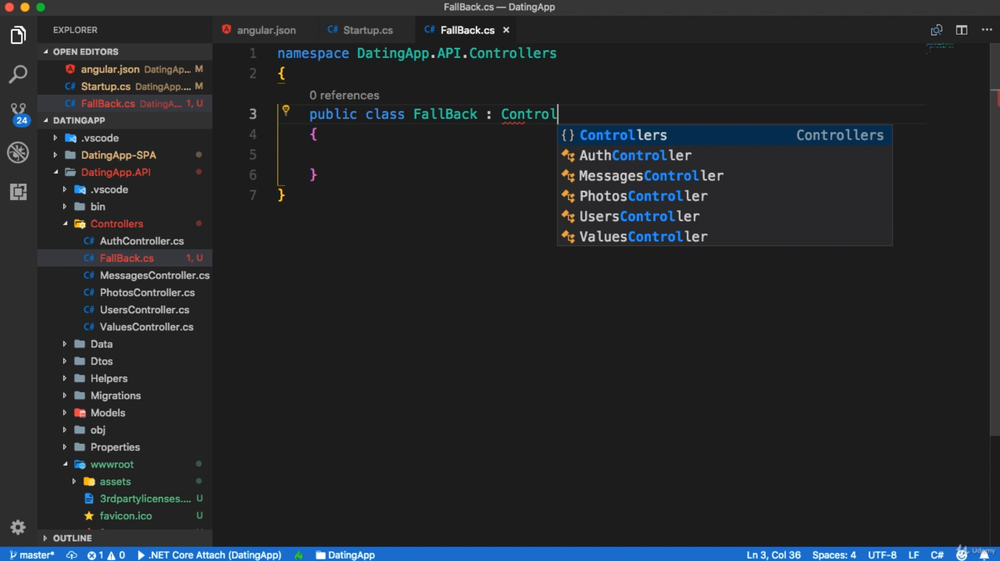Open the Explorer view in activity bar
This screenshot has width=1000, height=561.
[18, 35]
